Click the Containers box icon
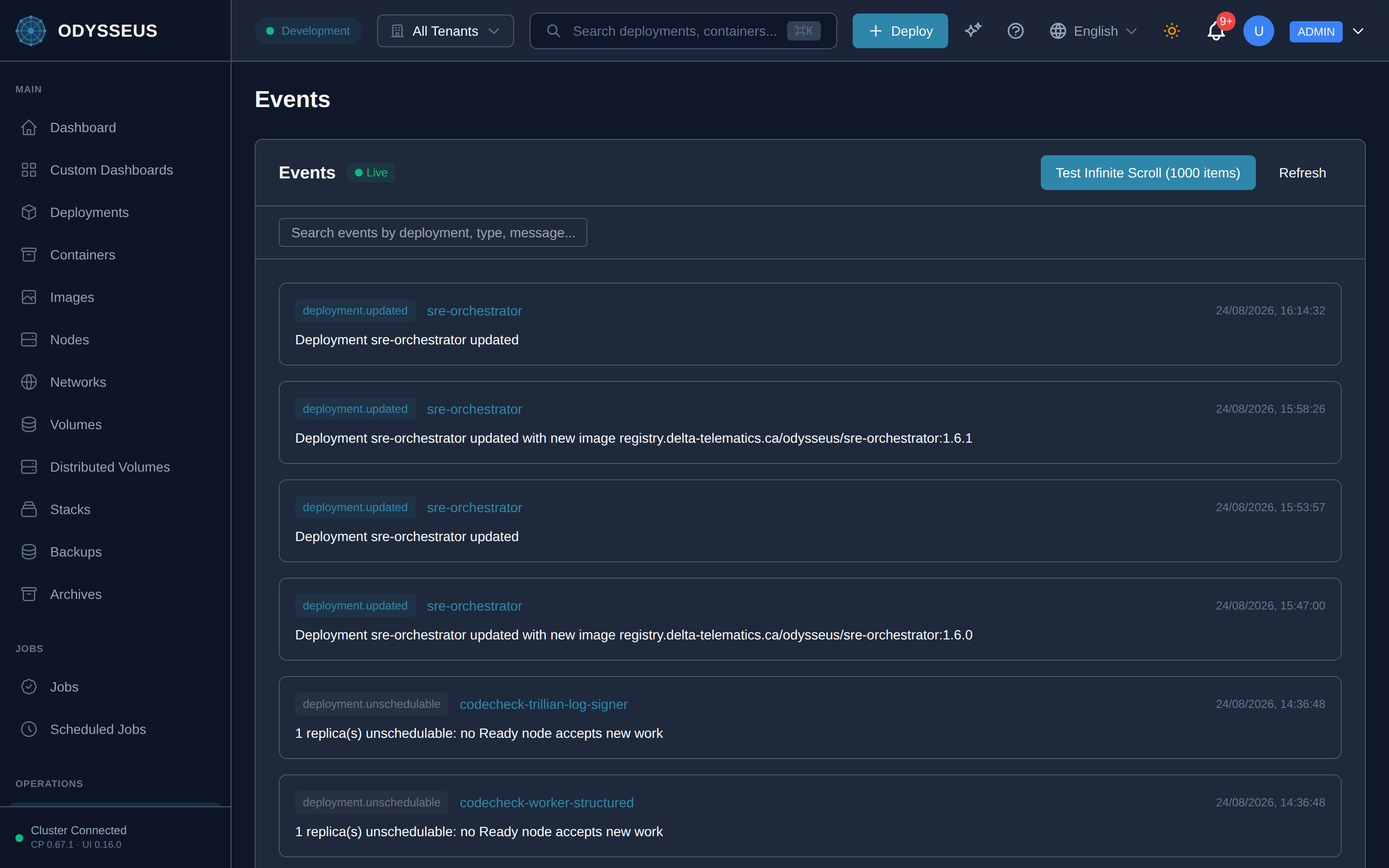The image size is (1389, 868). (29, 255)
